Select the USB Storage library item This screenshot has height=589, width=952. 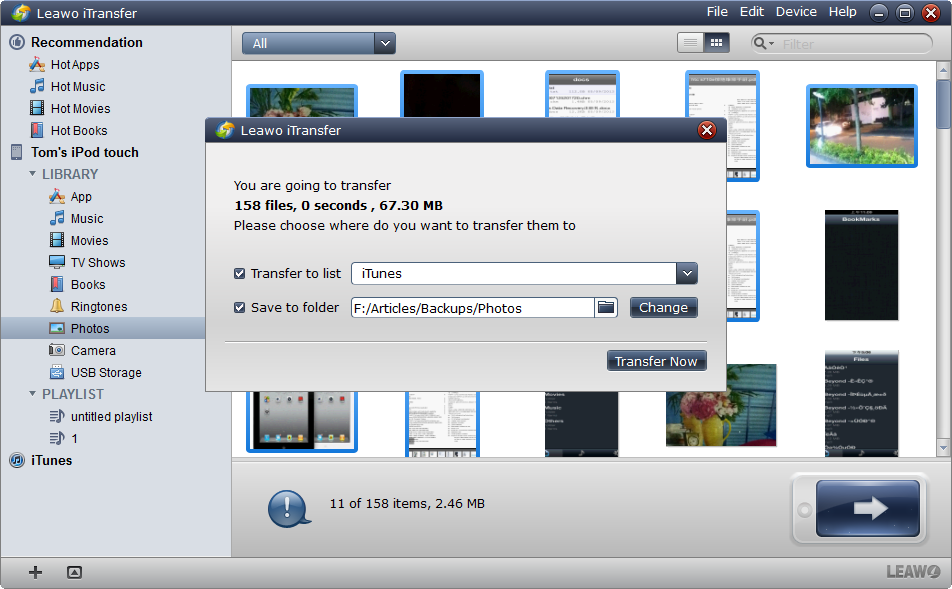coord(106,372)
